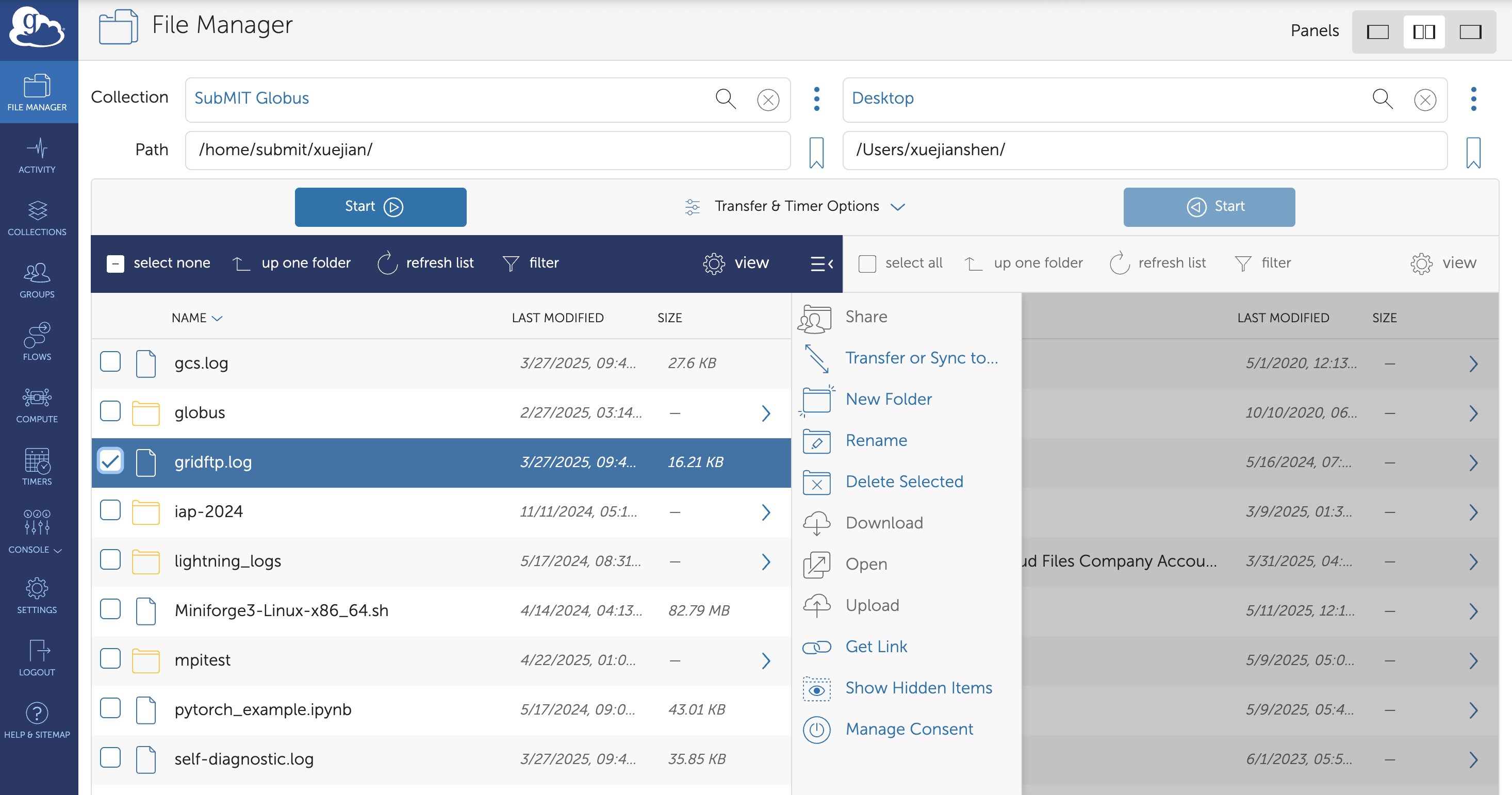Viewport: 1512px width, 795px height.
Task: Edit the /Users/xuejianshen/ path field
Action: point(1144,151)
